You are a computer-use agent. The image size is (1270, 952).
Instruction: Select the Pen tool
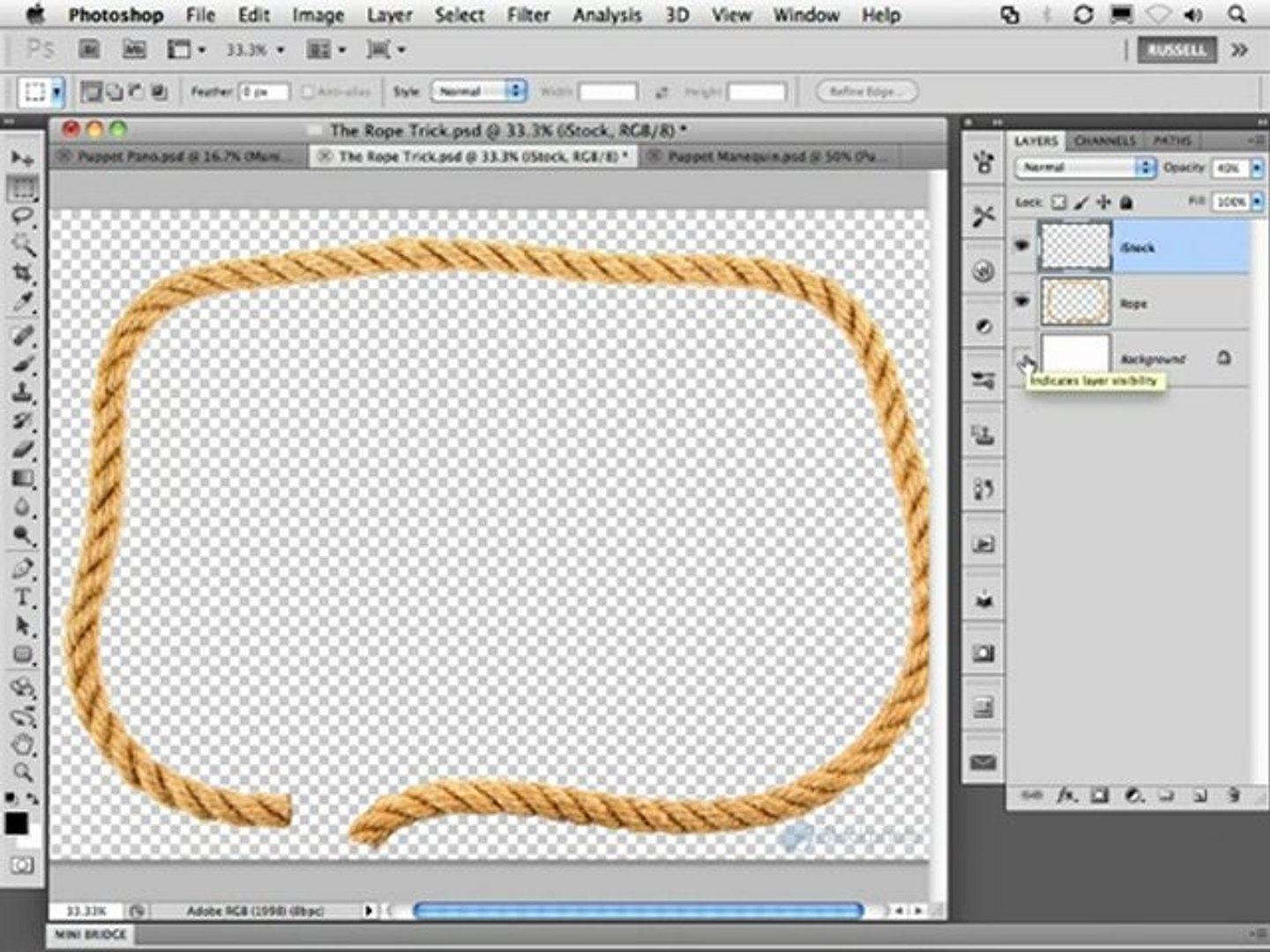(23, 569)
